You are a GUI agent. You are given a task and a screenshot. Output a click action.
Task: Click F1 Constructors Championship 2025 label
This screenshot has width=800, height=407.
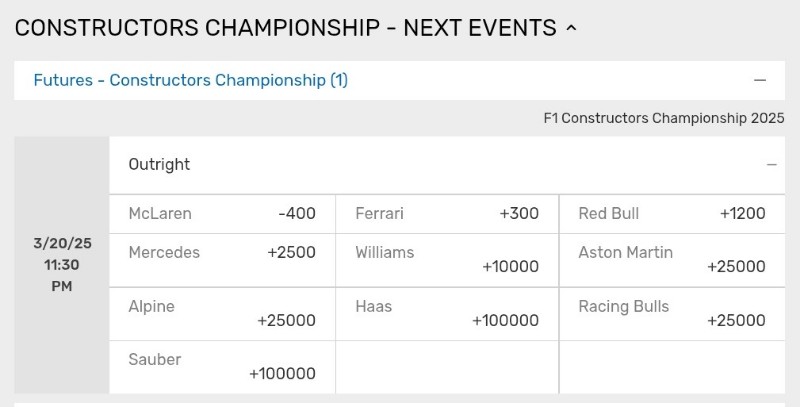tap(664, 118)
